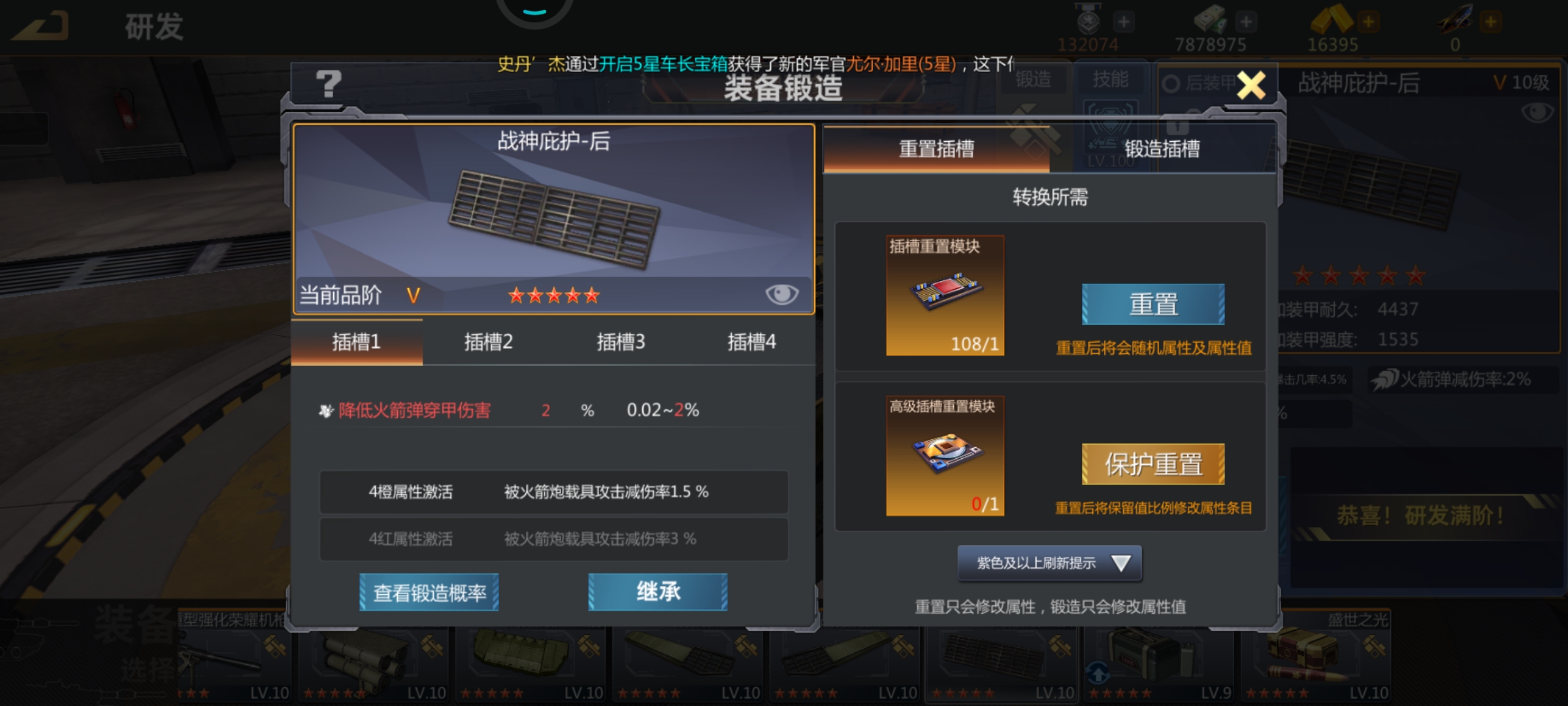Click the 查看锻造概率 button
The width and height of the screenshot is (1568, 706).
[429, 592]
